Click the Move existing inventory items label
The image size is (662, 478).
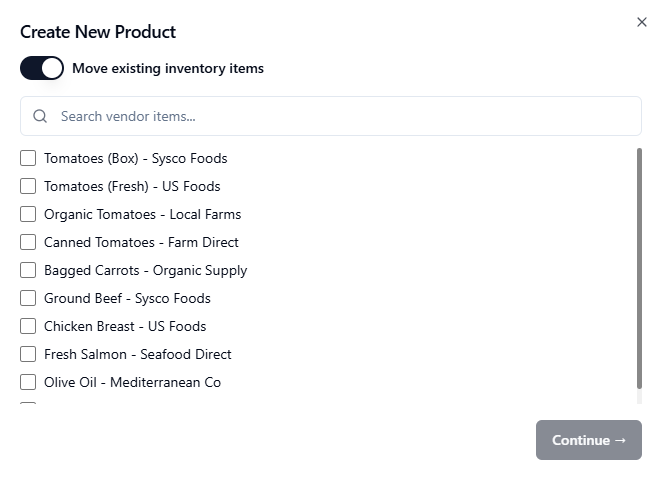point(168,69)
